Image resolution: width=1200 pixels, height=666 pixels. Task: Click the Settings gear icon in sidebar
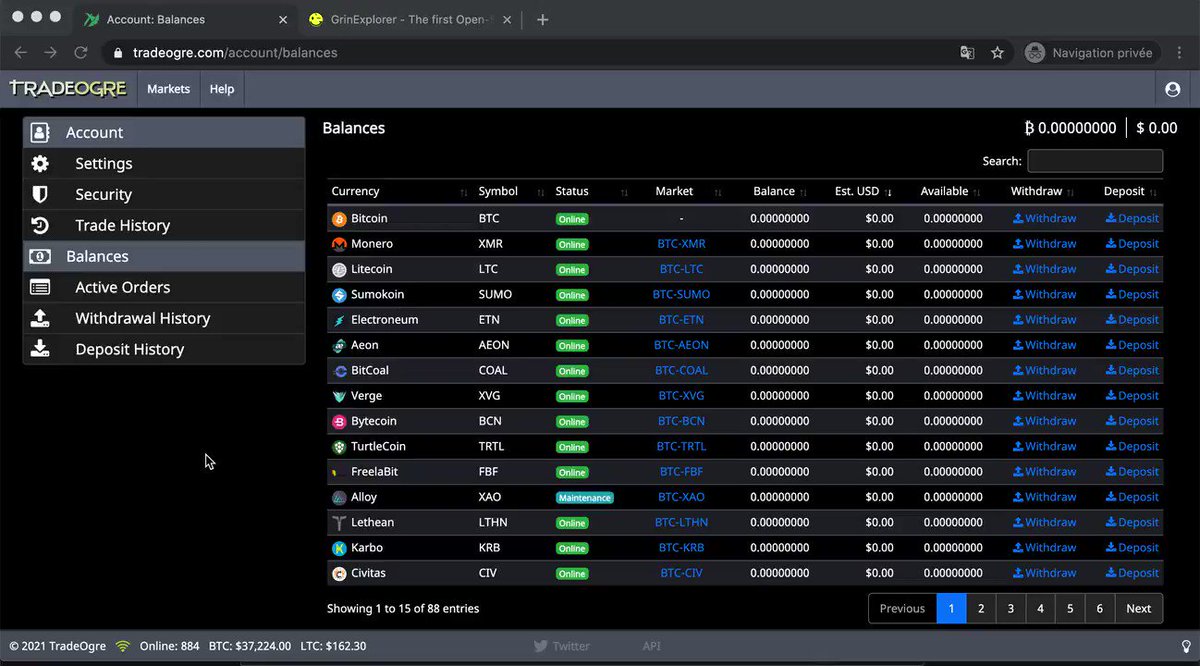pos(40,163)
